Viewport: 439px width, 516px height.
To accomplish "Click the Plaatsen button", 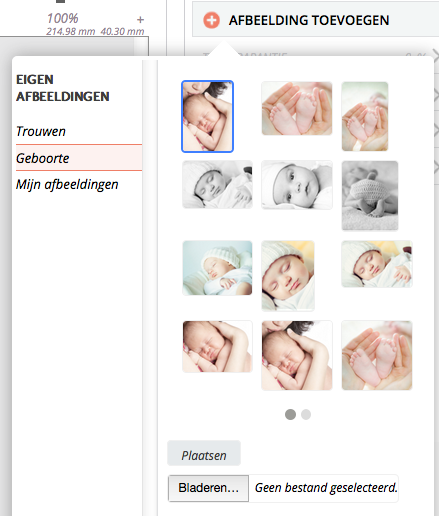I will coord(204,453).
